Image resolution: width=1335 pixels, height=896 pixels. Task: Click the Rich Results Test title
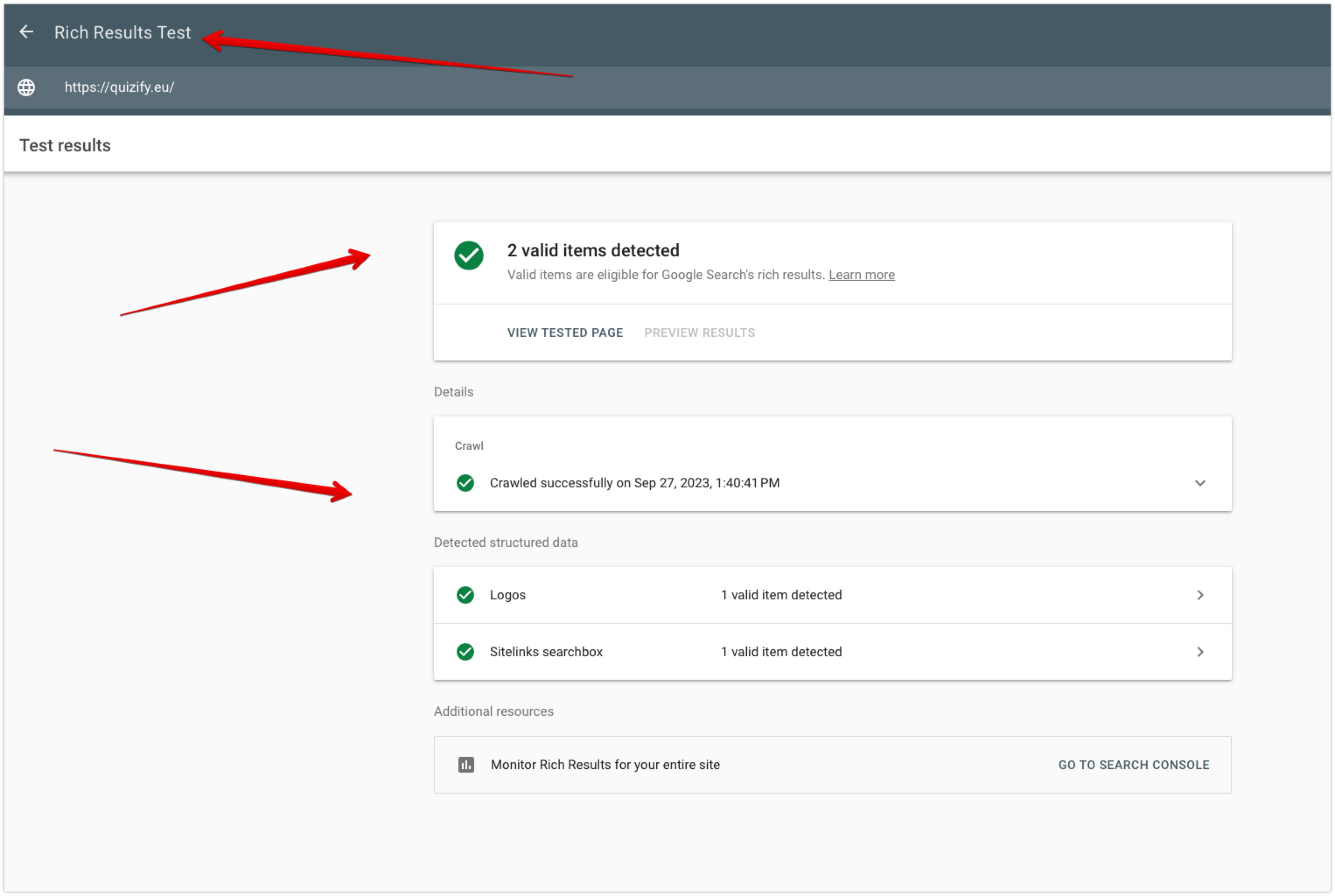coord(122,32)
